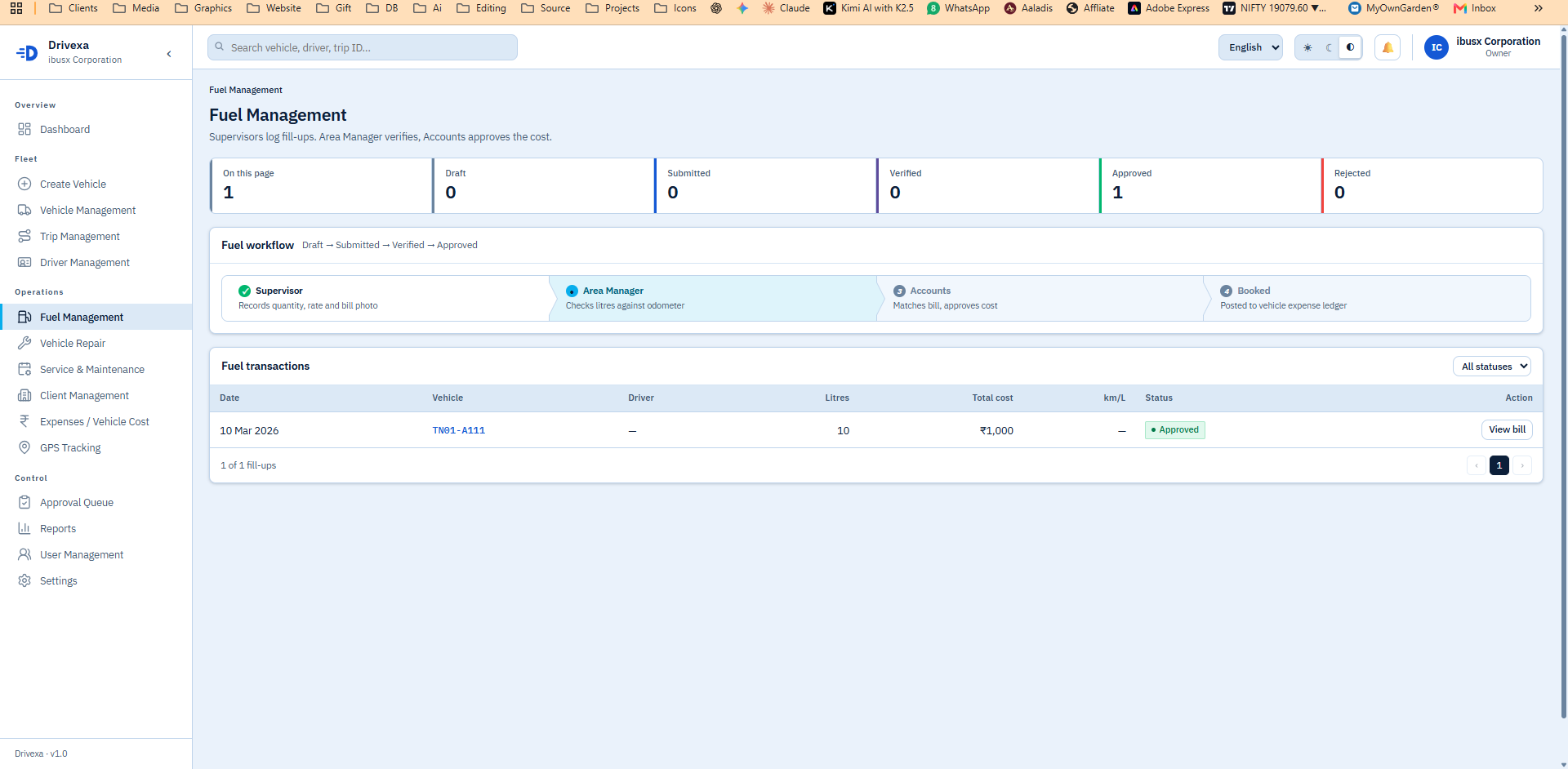Open vehicle link TN01-A111

458,430
